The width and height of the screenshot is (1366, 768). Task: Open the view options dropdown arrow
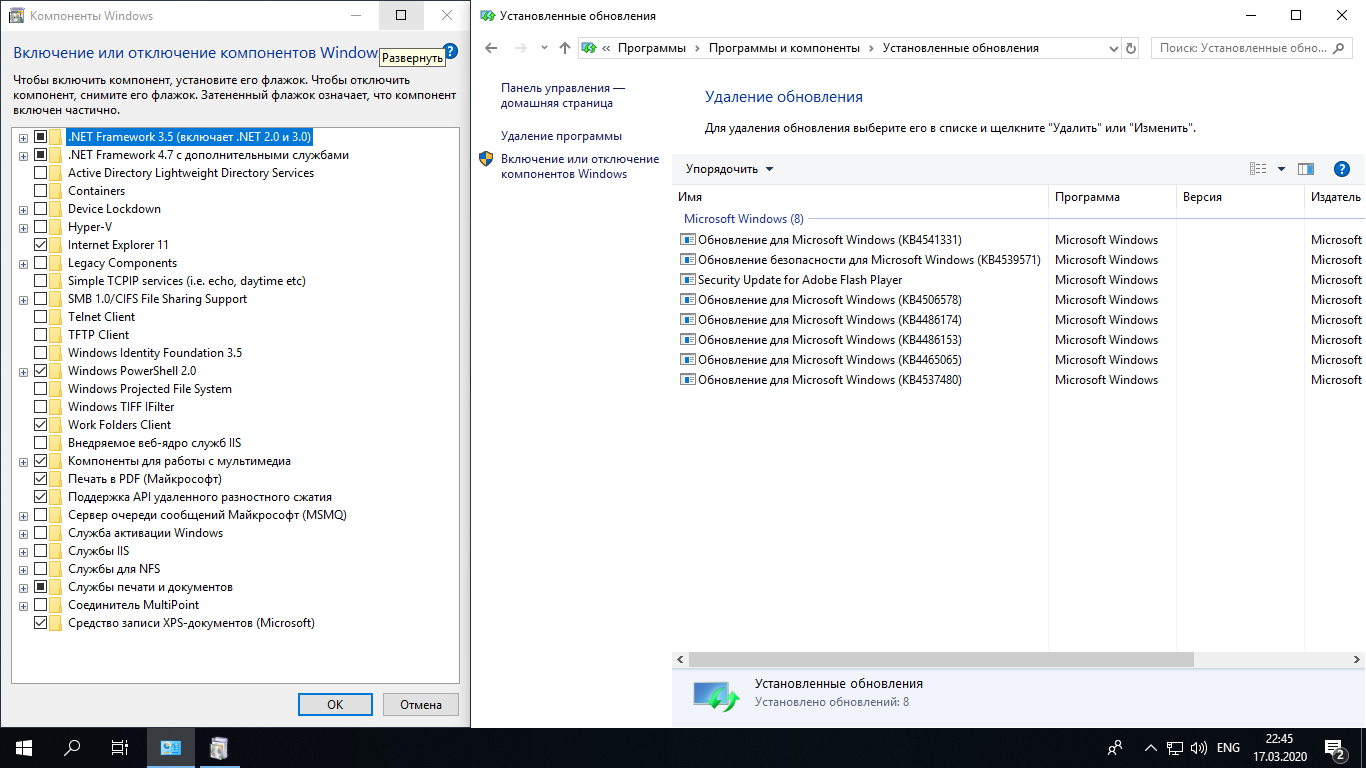click(1281, 169)
